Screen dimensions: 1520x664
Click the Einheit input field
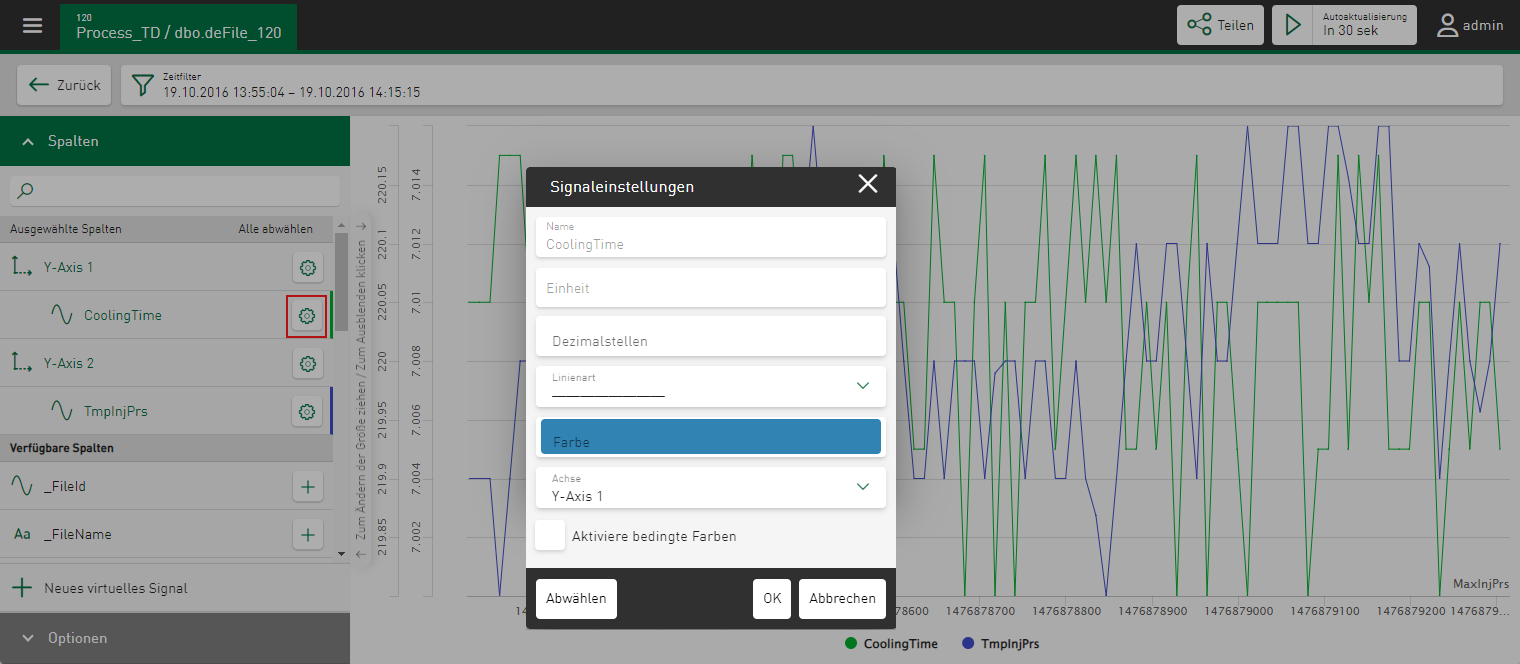710,288
